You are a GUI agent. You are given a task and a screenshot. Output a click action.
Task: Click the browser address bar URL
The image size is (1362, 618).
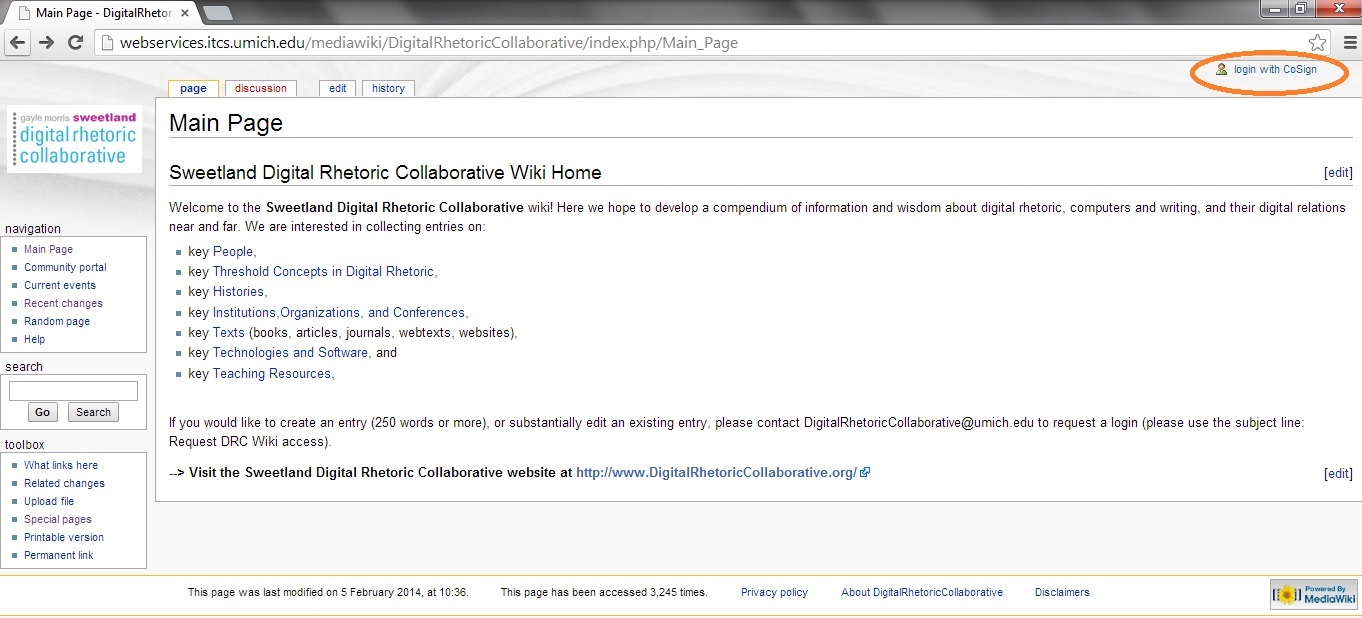coord(428,43)
